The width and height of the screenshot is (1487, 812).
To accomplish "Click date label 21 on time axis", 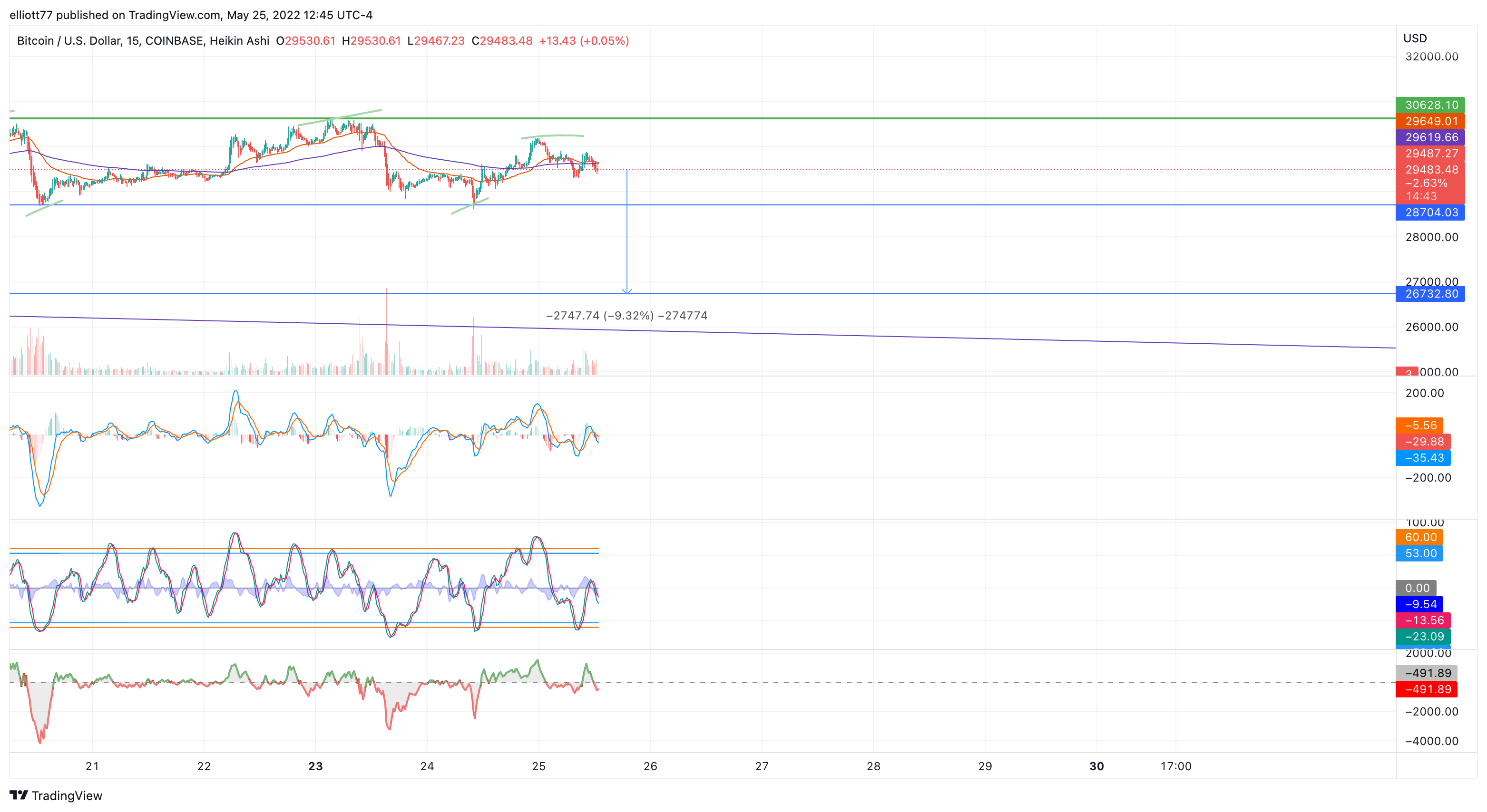I will click(x=92, y=766).
